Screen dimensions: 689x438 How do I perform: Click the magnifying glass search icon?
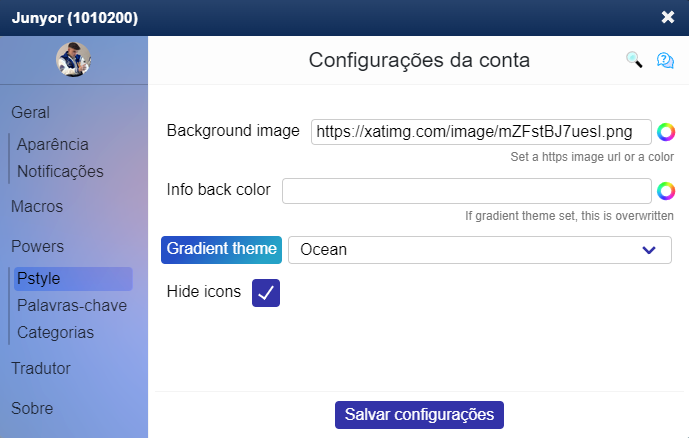pos(634,60)
